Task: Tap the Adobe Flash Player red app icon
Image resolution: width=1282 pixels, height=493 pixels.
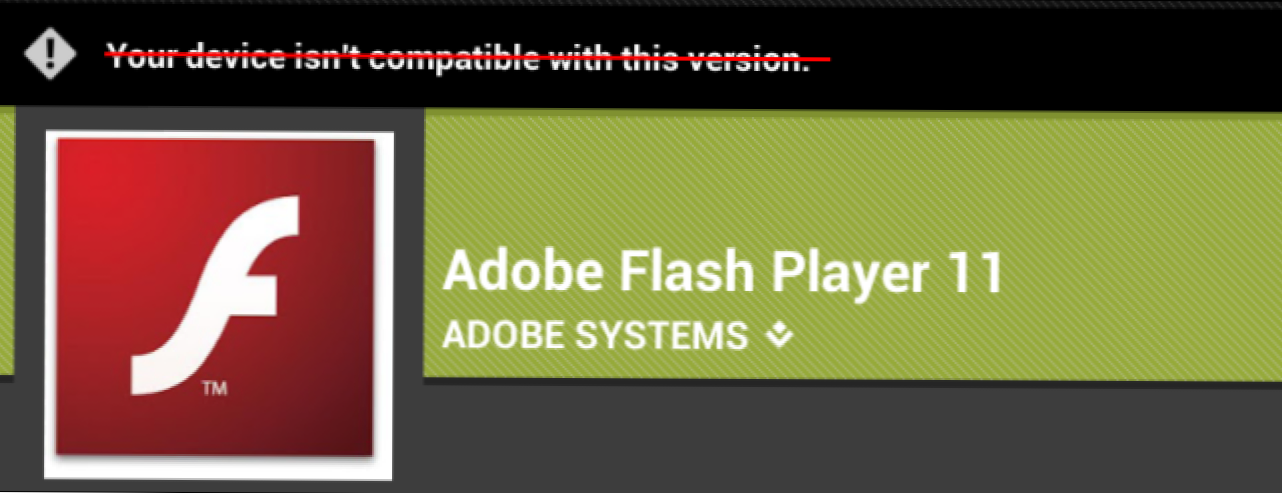Action: pos(217,298)
